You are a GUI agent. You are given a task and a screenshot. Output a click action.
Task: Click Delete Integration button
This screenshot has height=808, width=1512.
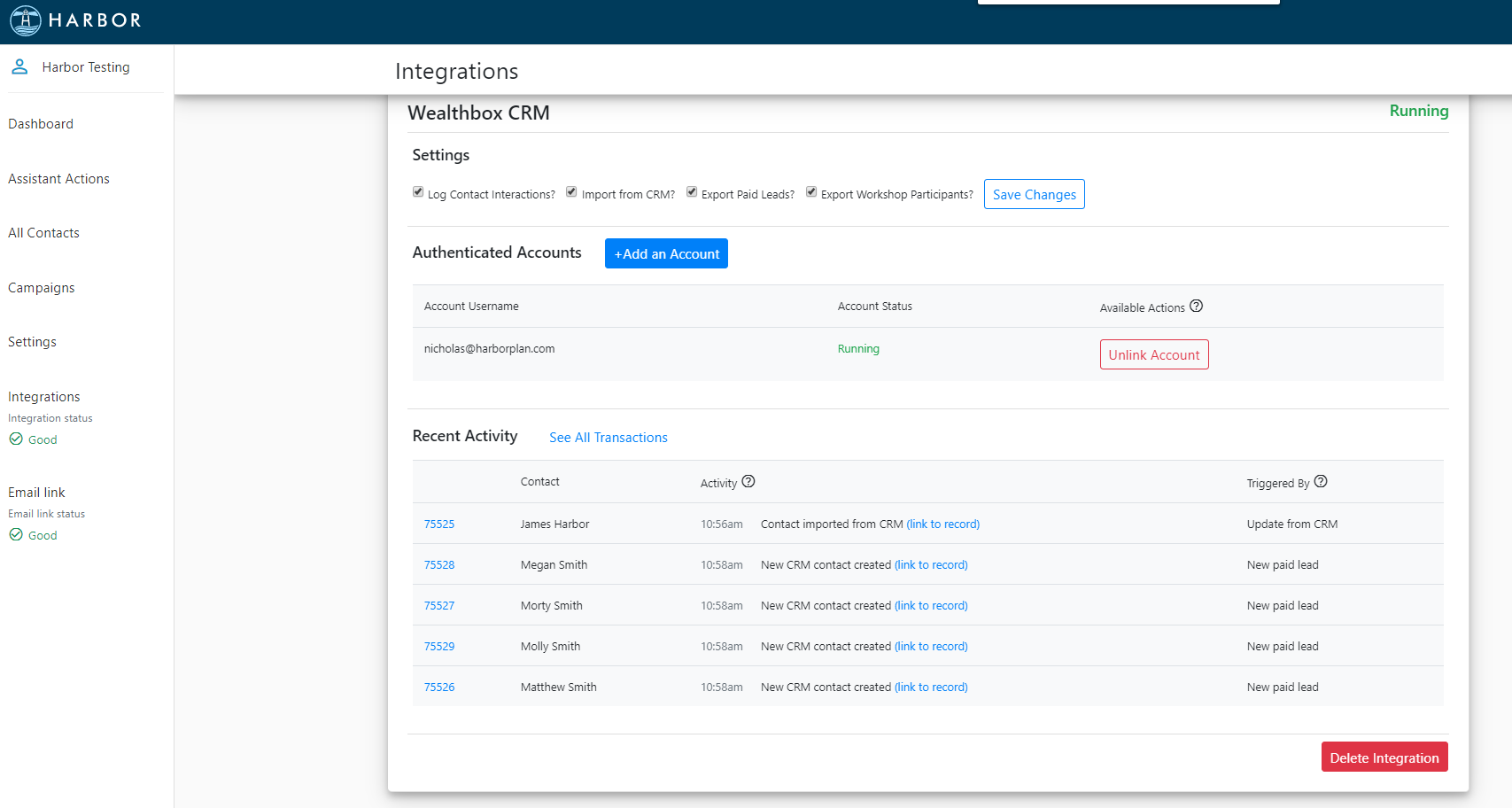click(1384, 757)
